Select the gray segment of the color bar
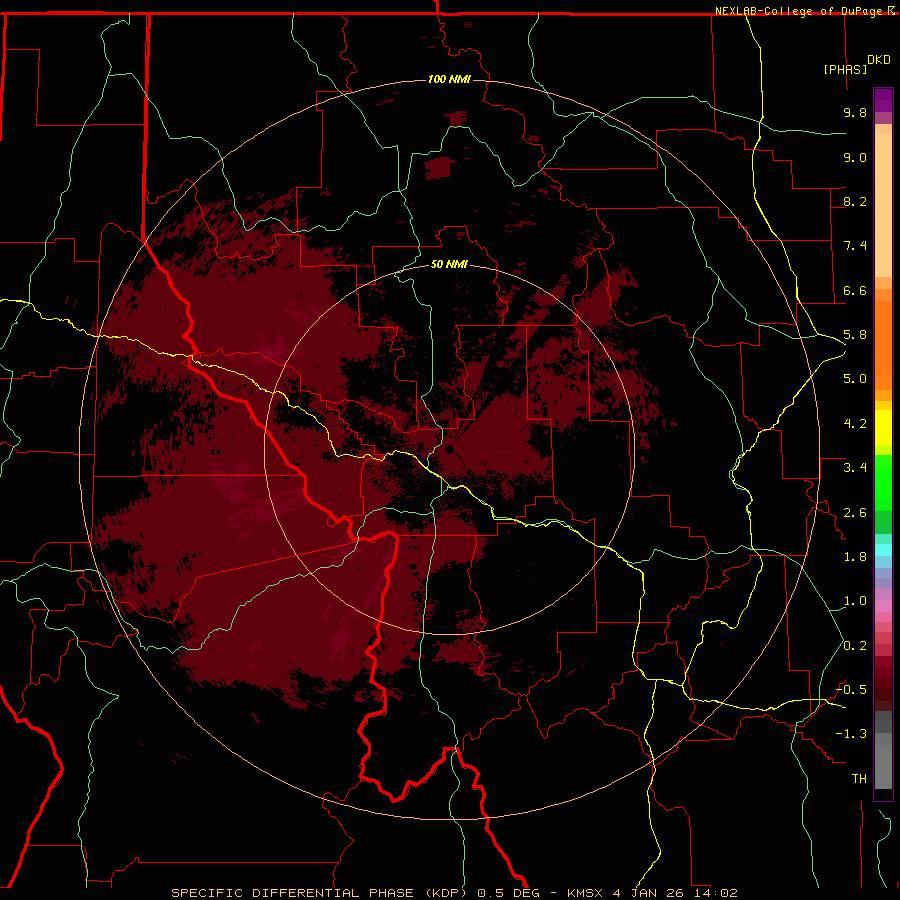 tap(883, 750)
